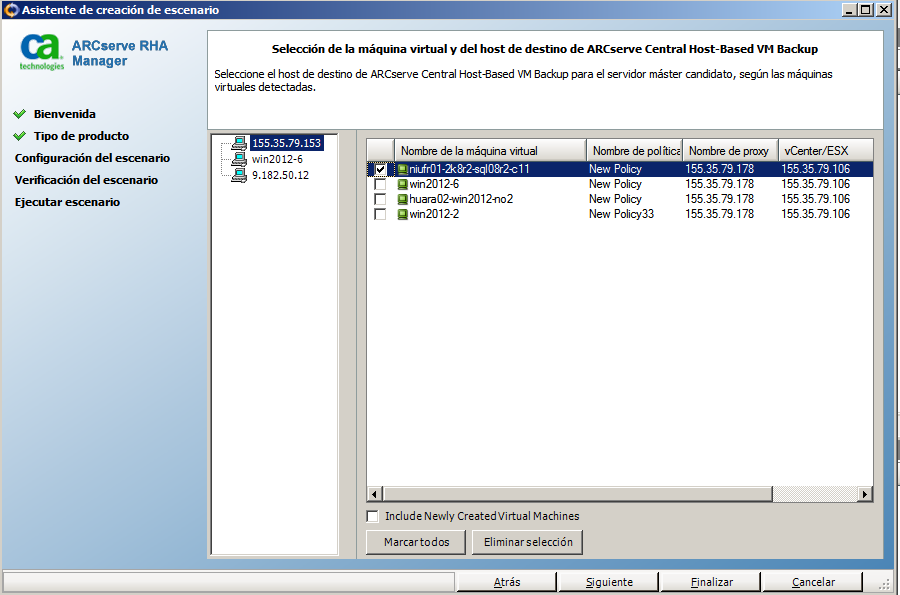This screenshot has height=595, width=900.
Task: Click the horizontal scrollbar right arrow
Action: (865, 494)
